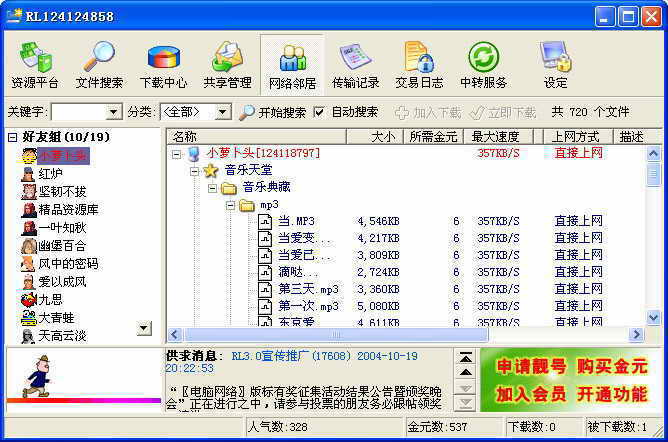
Task: Open the 关键字 keyword dropdown
Action: 113,112
